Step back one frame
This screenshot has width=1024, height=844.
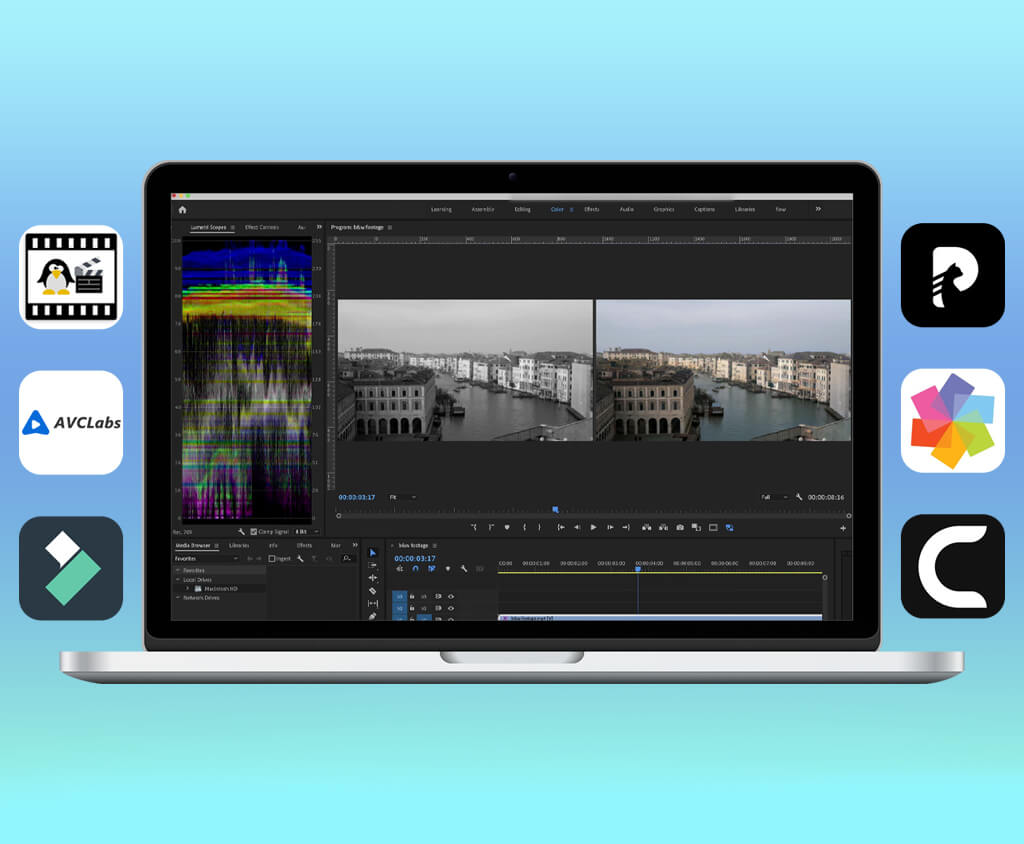[x=577, y=527]
